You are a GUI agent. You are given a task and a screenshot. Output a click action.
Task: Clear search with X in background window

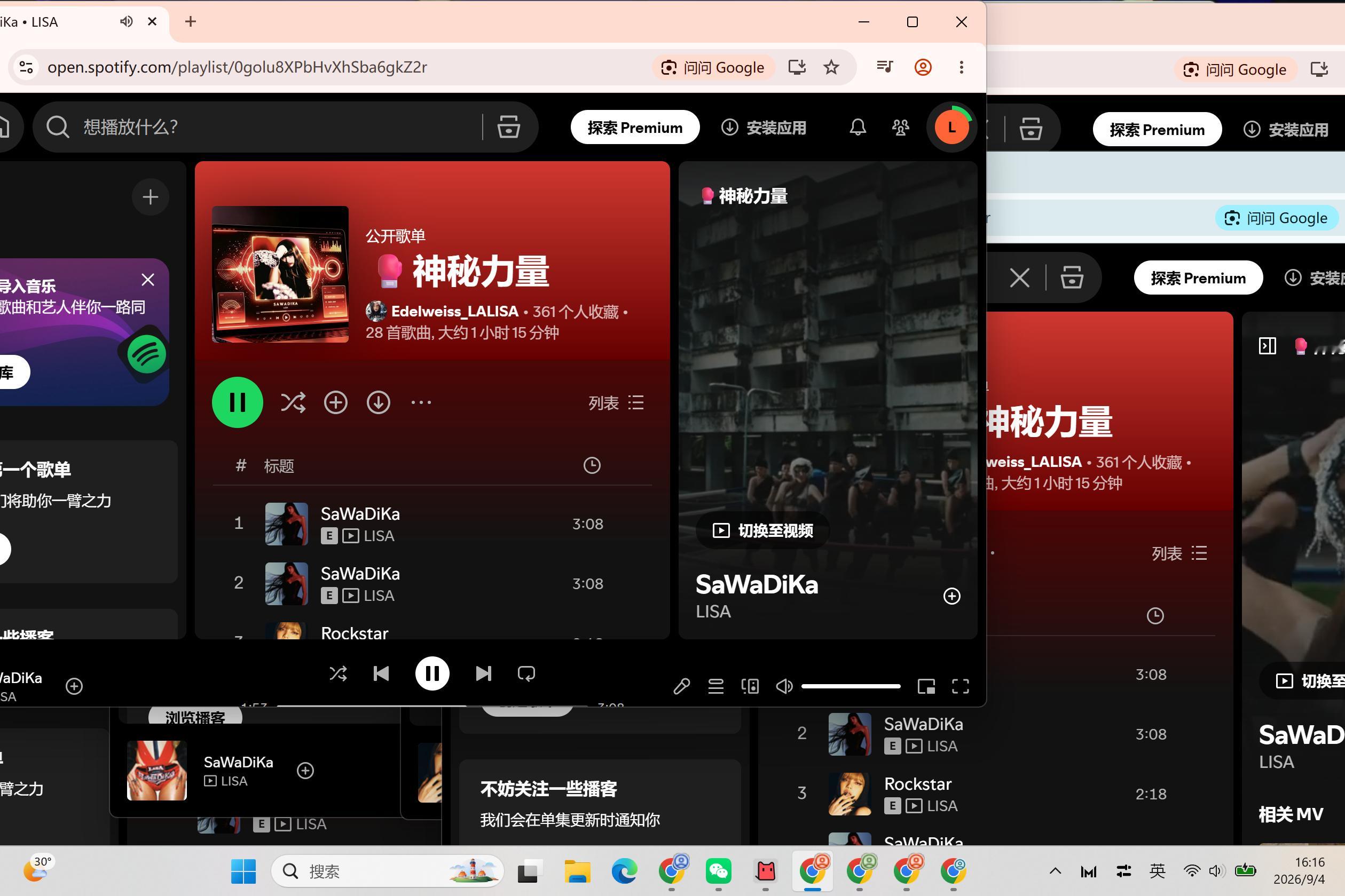1020,278
